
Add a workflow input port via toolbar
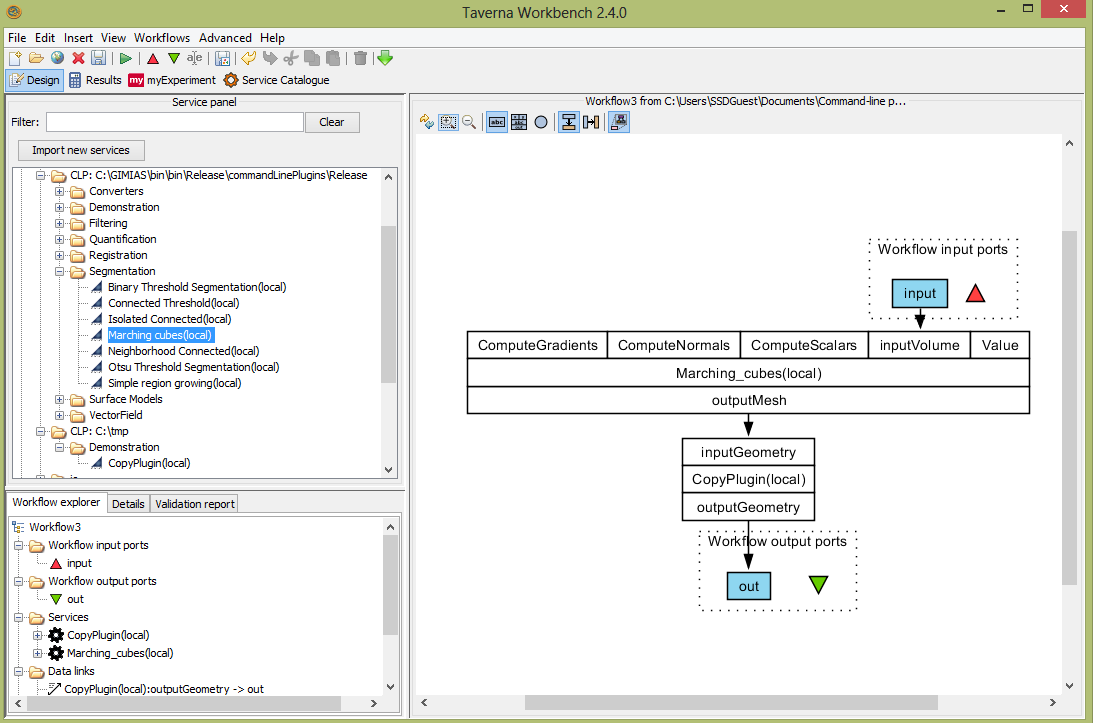coord(152,59)
